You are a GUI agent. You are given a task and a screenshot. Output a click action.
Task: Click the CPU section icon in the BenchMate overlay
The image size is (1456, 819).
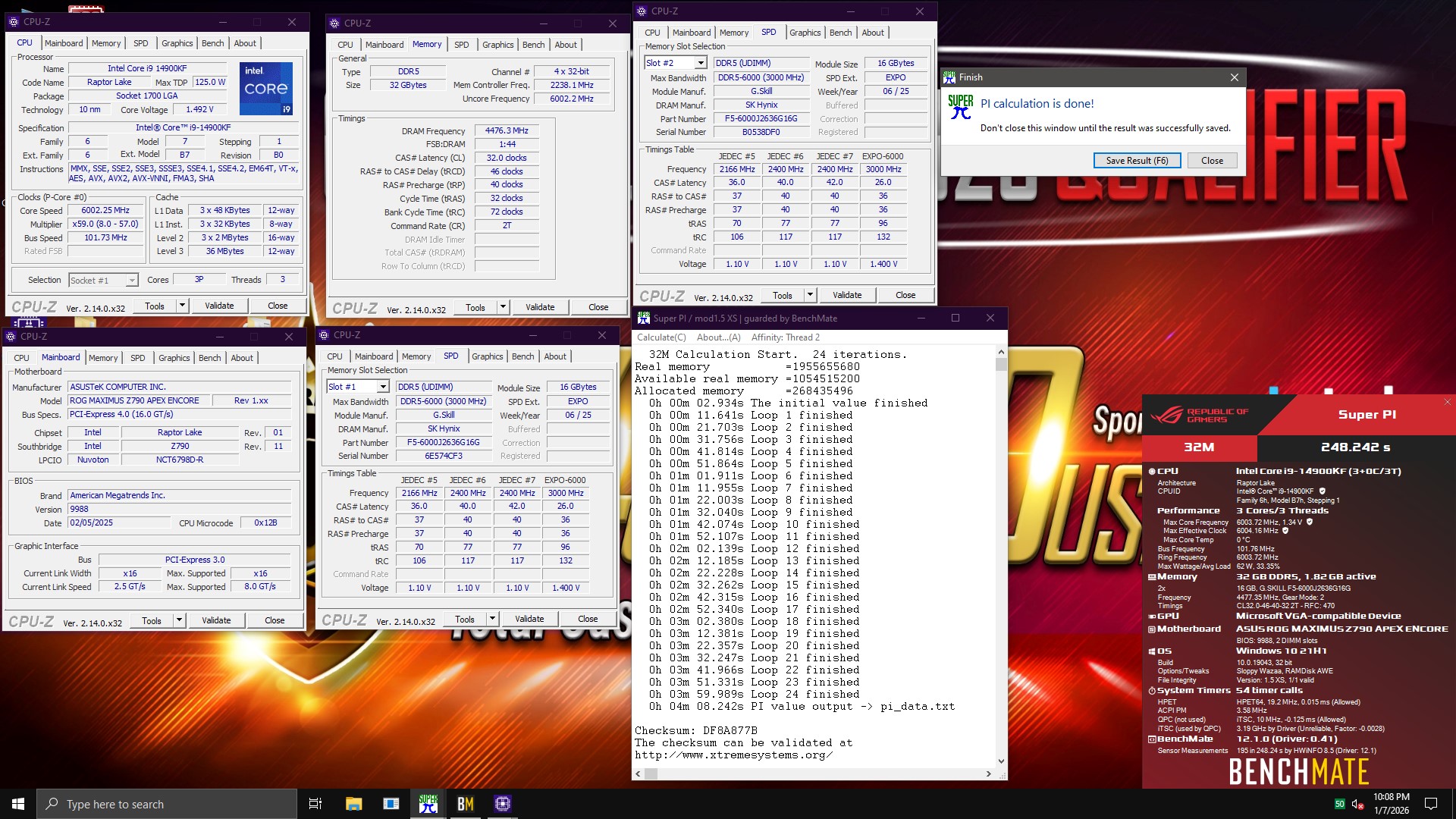tap(1152, 471)
